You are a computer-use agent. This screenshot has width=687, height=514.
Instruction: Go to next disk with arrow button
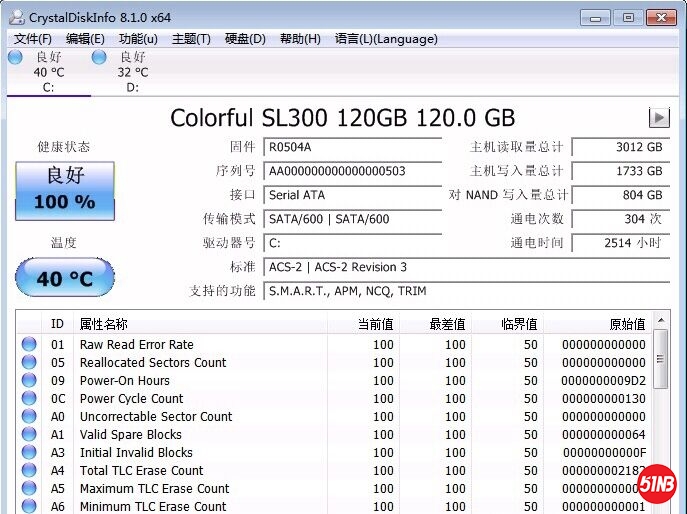click(659, 117)
